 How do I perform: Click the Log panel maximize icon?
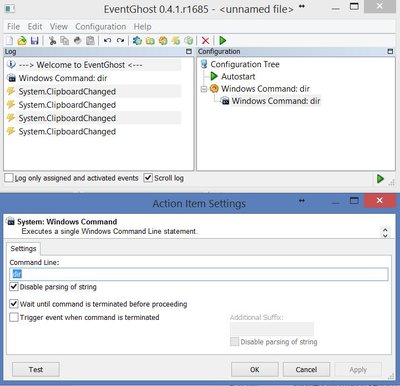(189, 51)
